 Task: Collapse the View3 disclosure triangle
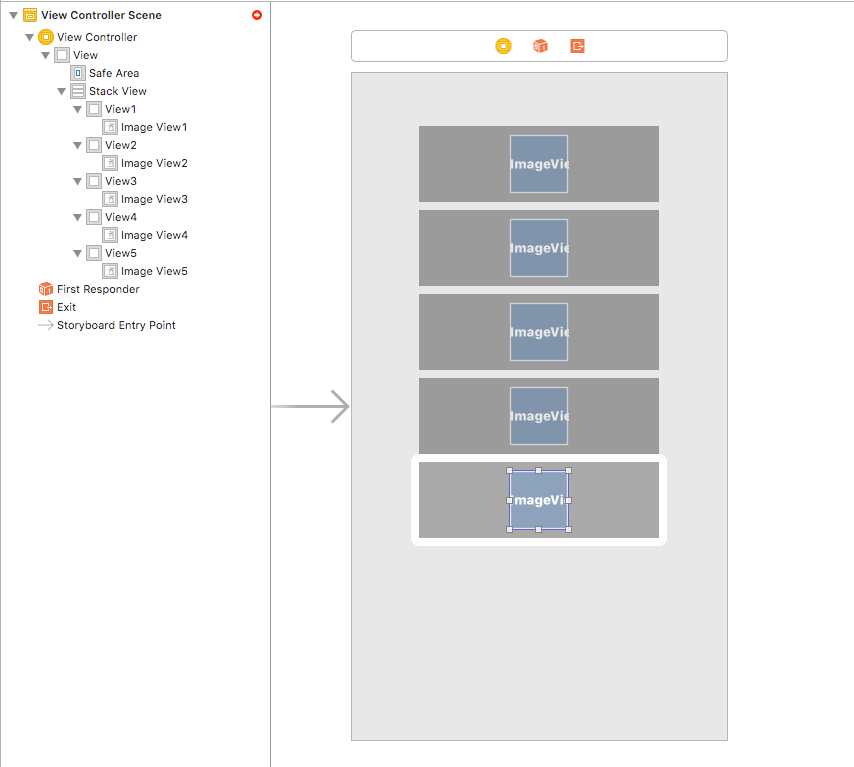click(x=77, y=181)
